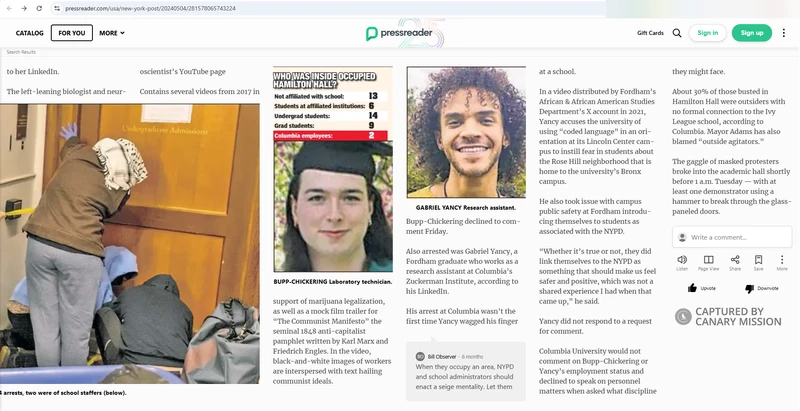Open the Hamilton Hall infographic
Image resolution: width=800 pixels, height=411 pixels.
[x=333, y=104]
